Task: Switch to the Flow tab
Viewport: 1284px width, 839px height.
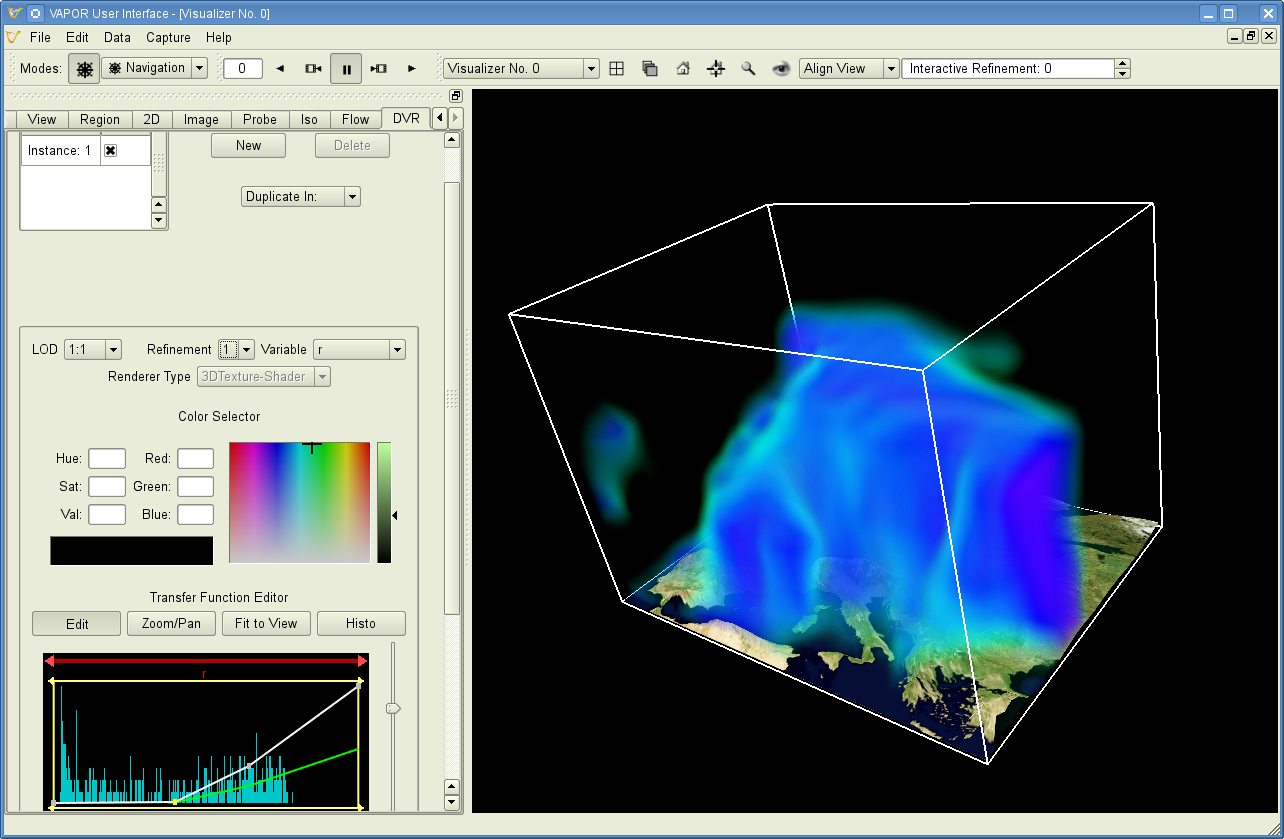Action: (355, 119)
